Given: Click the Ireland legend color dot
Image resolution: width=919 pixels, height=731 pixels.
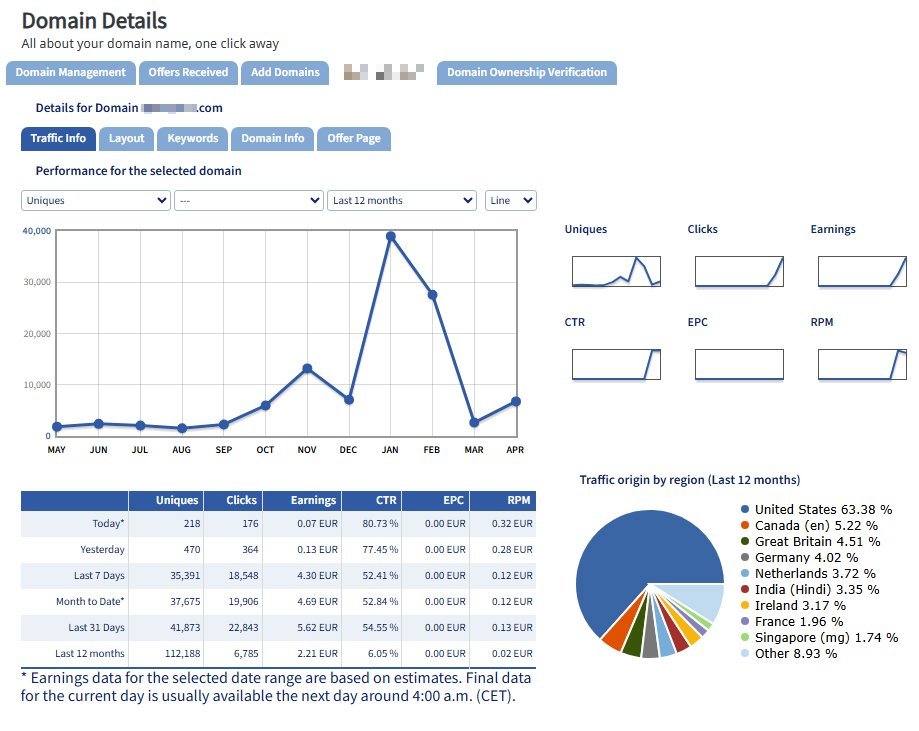Looking at the screenshot, I should point(745,605).
